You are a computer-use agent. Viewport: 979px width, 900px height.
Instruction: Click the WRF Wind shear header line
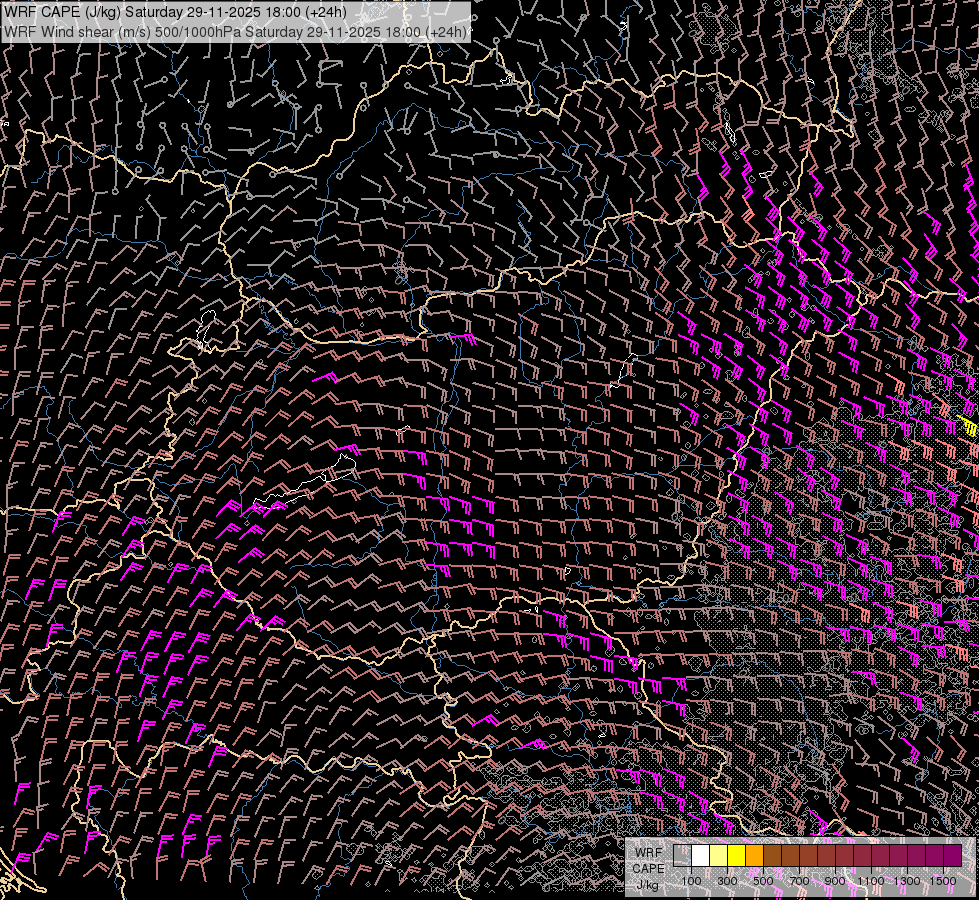[235, 31]
